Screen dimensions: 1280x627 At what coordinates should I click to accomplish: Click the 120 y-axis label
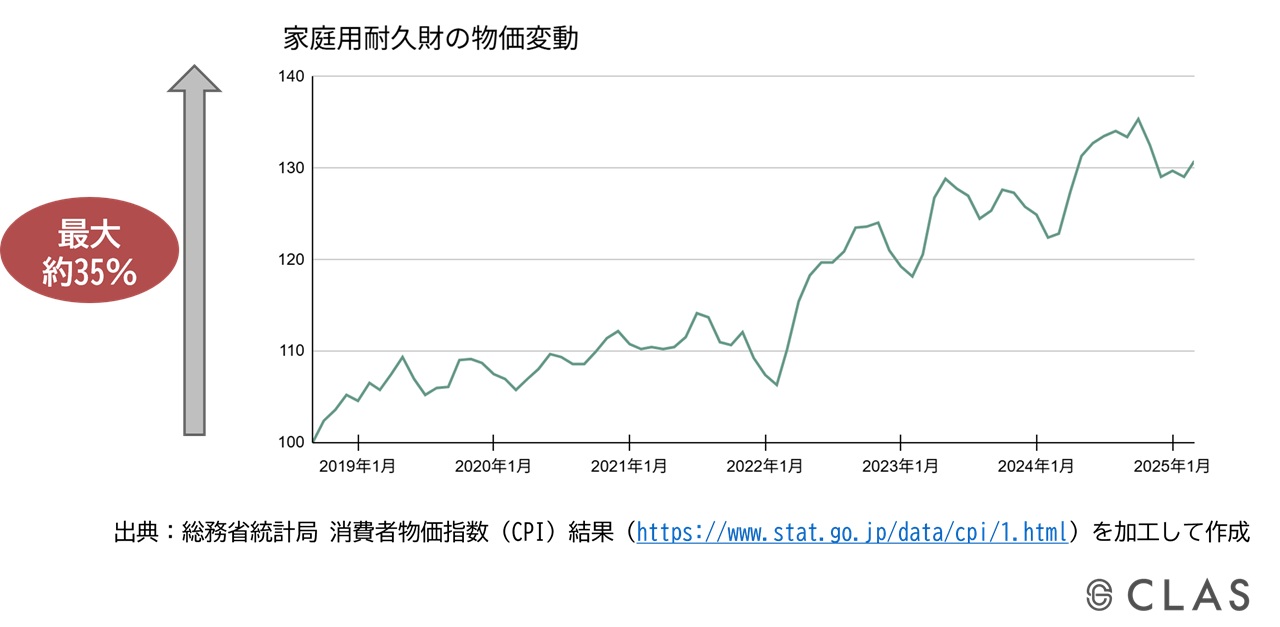click(x=290, y=260)
